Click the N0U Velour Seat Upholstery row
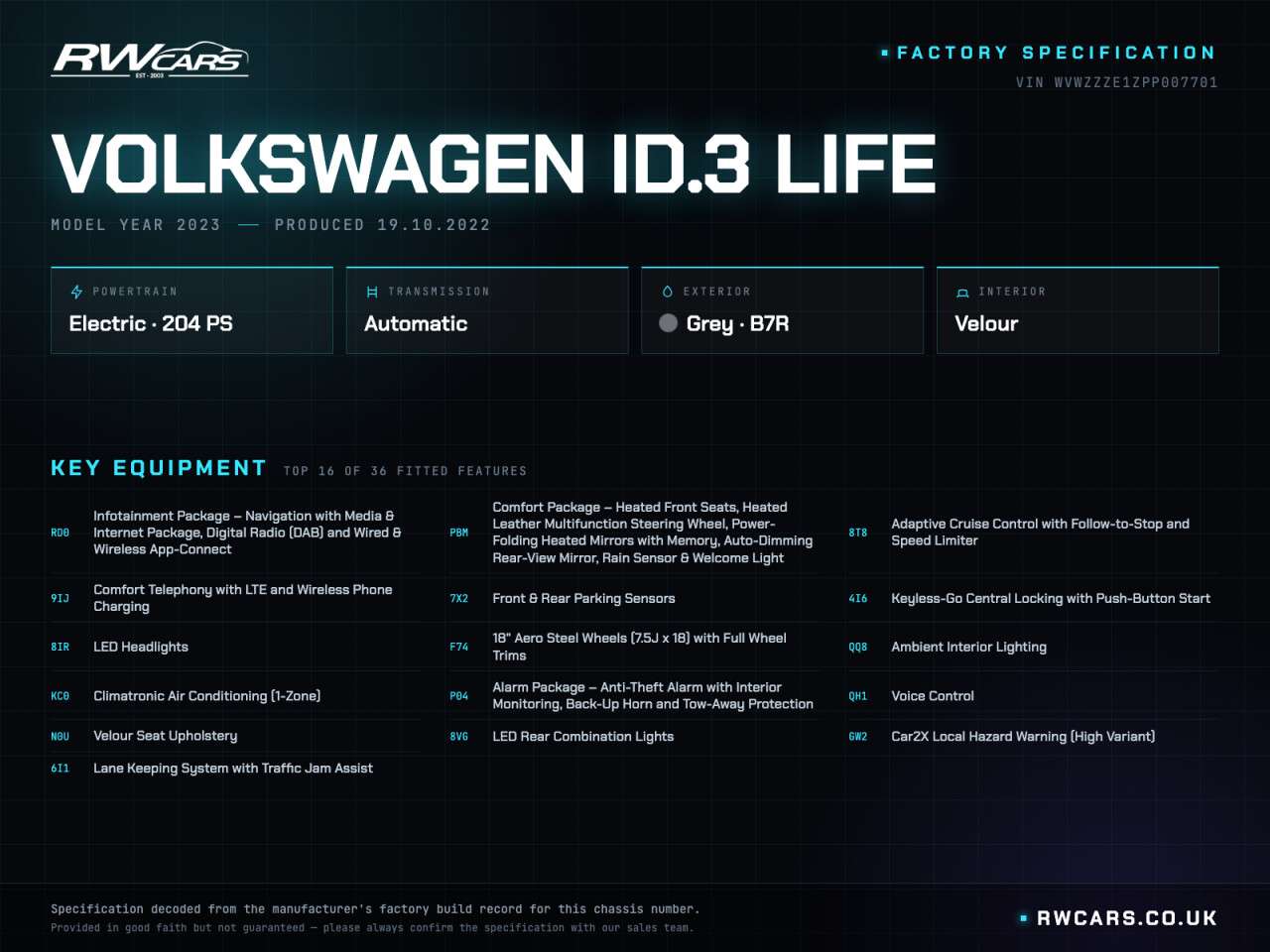The width and height of the screenshot is (1270, 952). (x=235, y=736)
